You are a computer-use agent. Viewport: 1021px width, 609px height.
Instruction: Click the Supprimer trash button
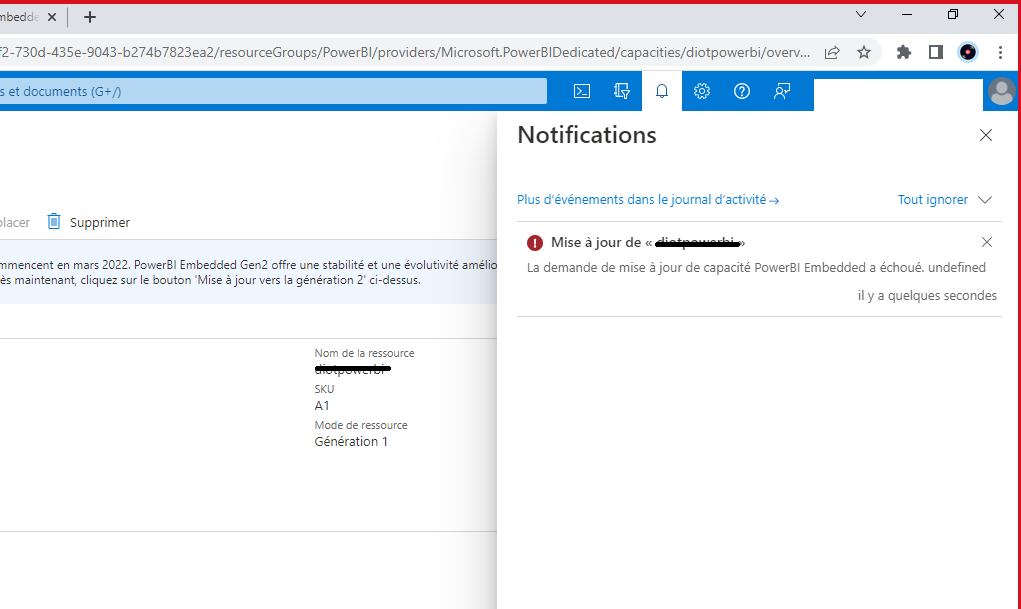[x=89, y=222]
